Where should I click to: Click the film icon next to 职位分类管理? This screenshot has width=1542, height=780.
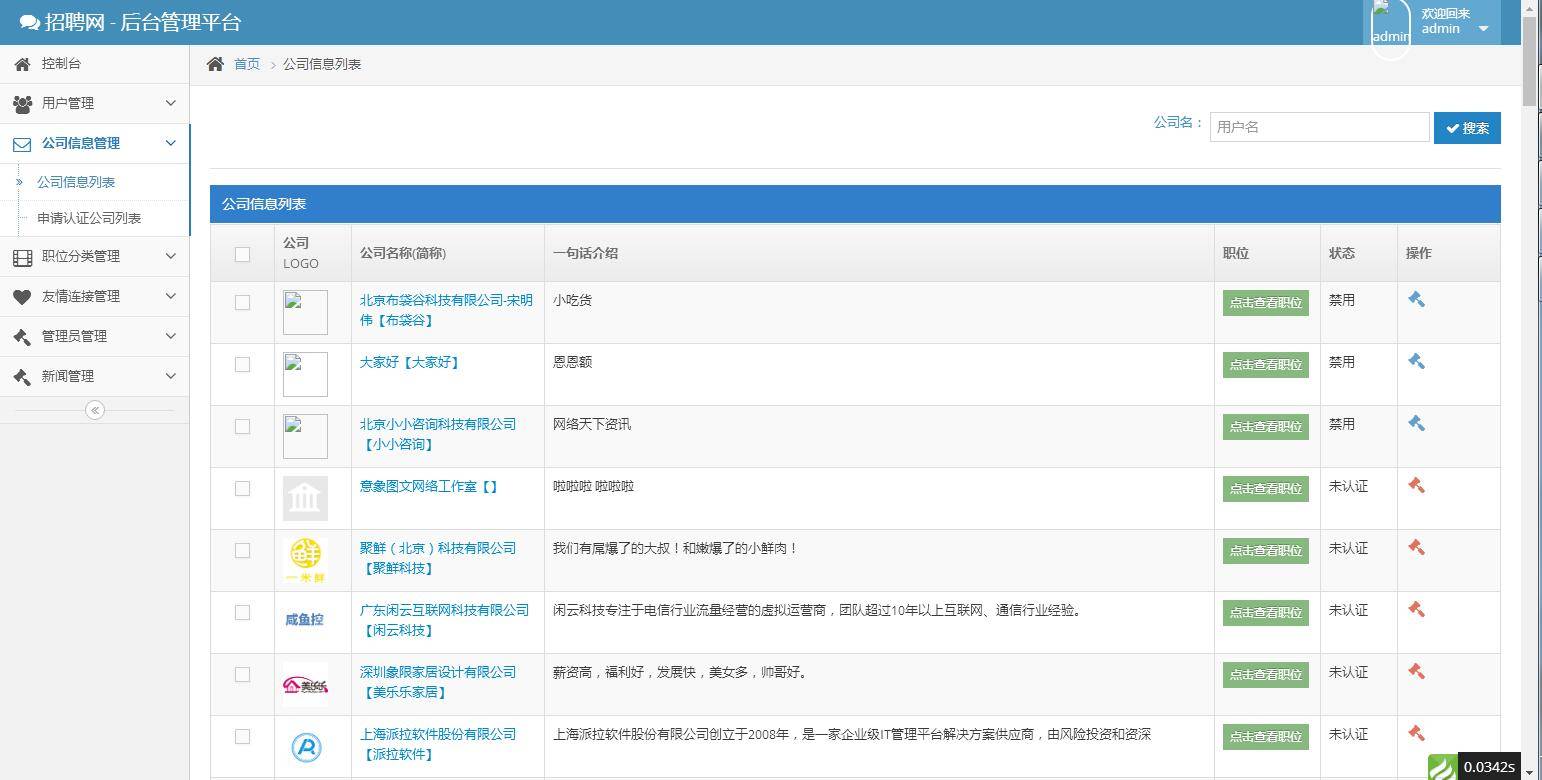[x=21, y=257]
